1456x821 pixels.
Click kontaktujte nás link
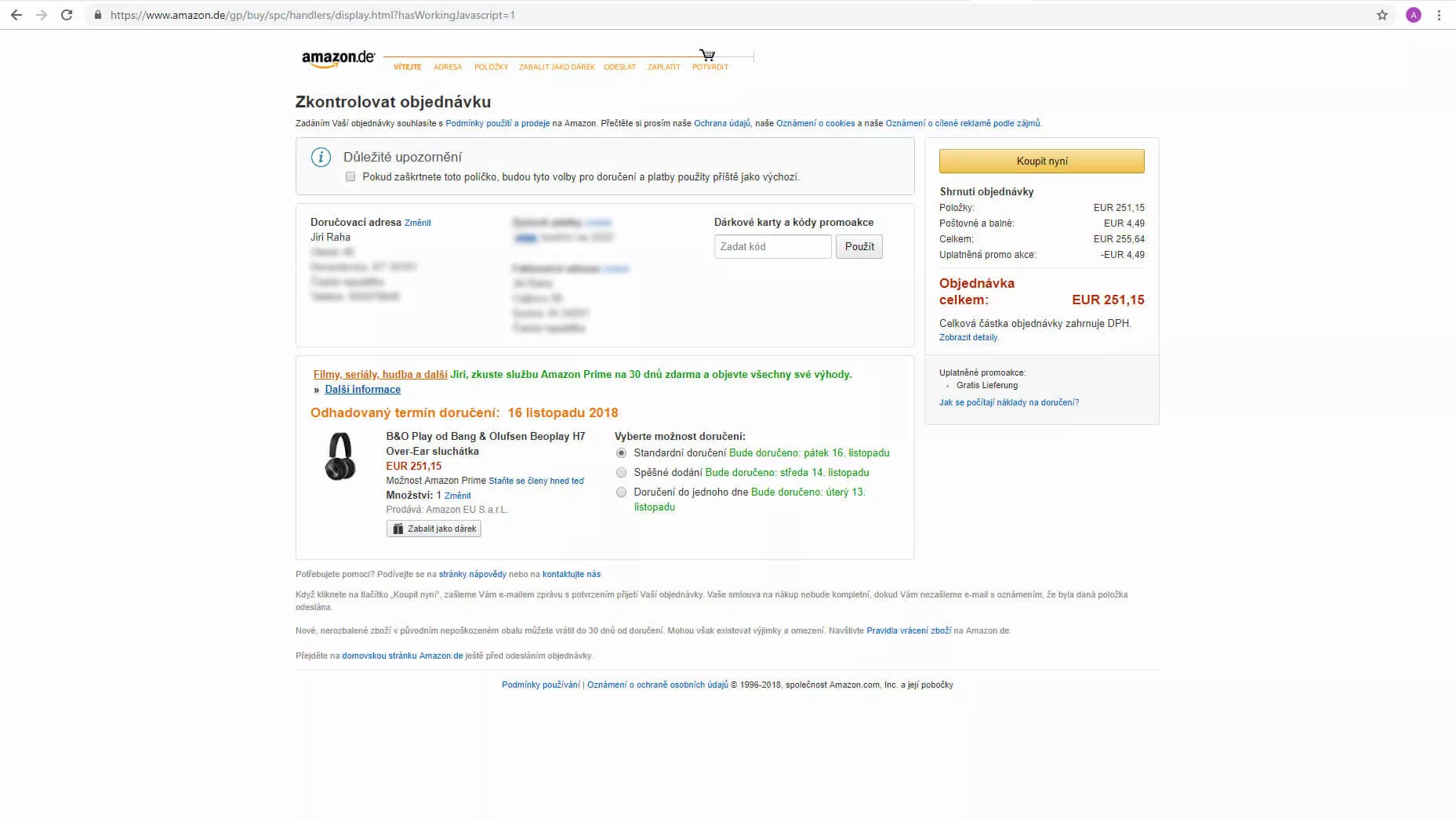(x=572, y=574)
